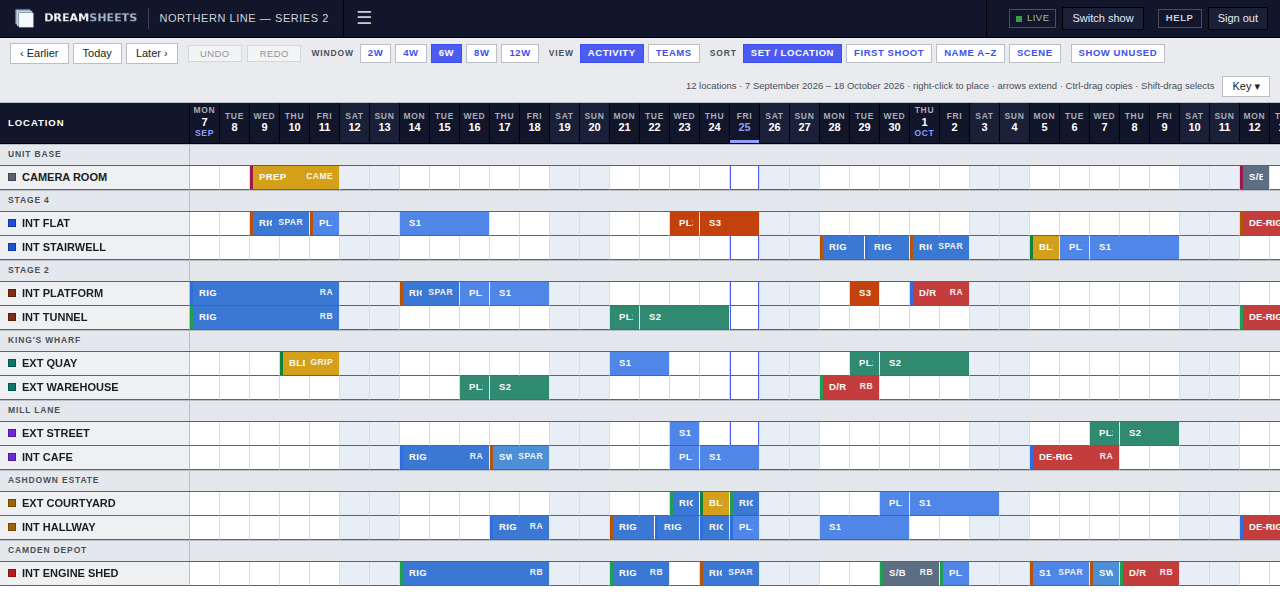Click the ASHDOWN ESTATE group header
Screen dimensions: 1280x600
47,480
